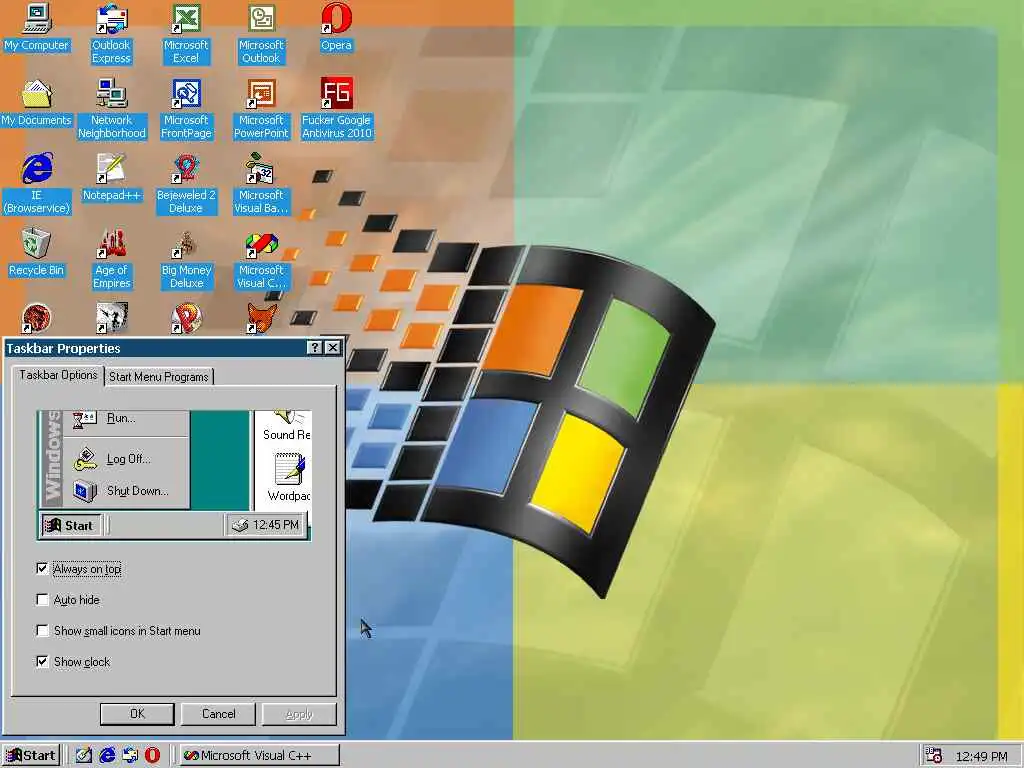Click the Outlook Express quick launch icon
Image resolution: width=1024 pixels, height=768 pixels.
point(129,756)
